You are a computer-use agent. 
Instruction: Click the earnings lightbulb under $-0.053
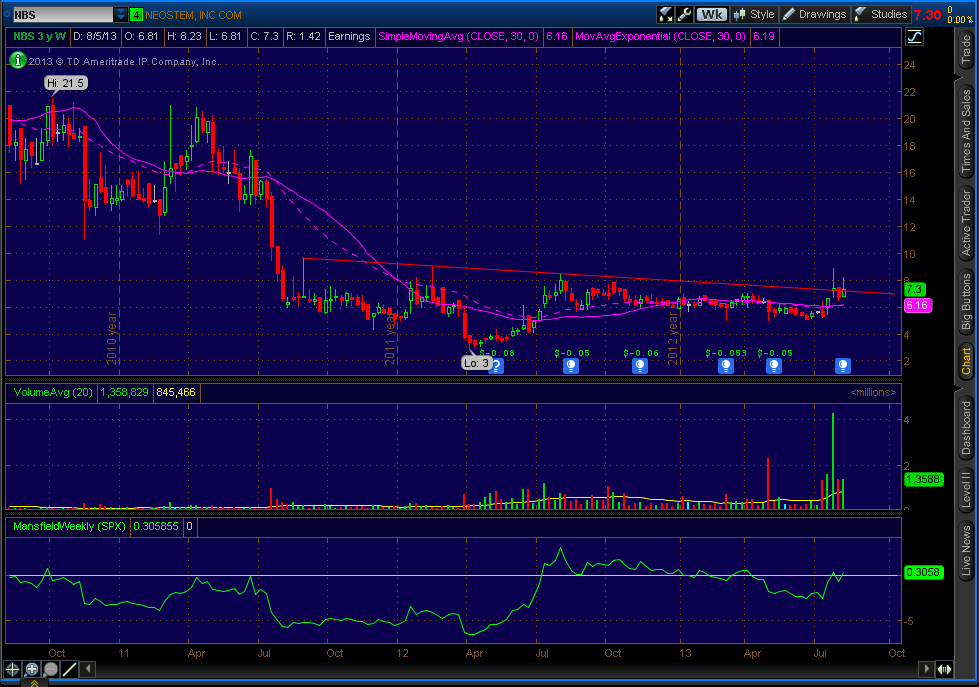[x=725, y=366]
